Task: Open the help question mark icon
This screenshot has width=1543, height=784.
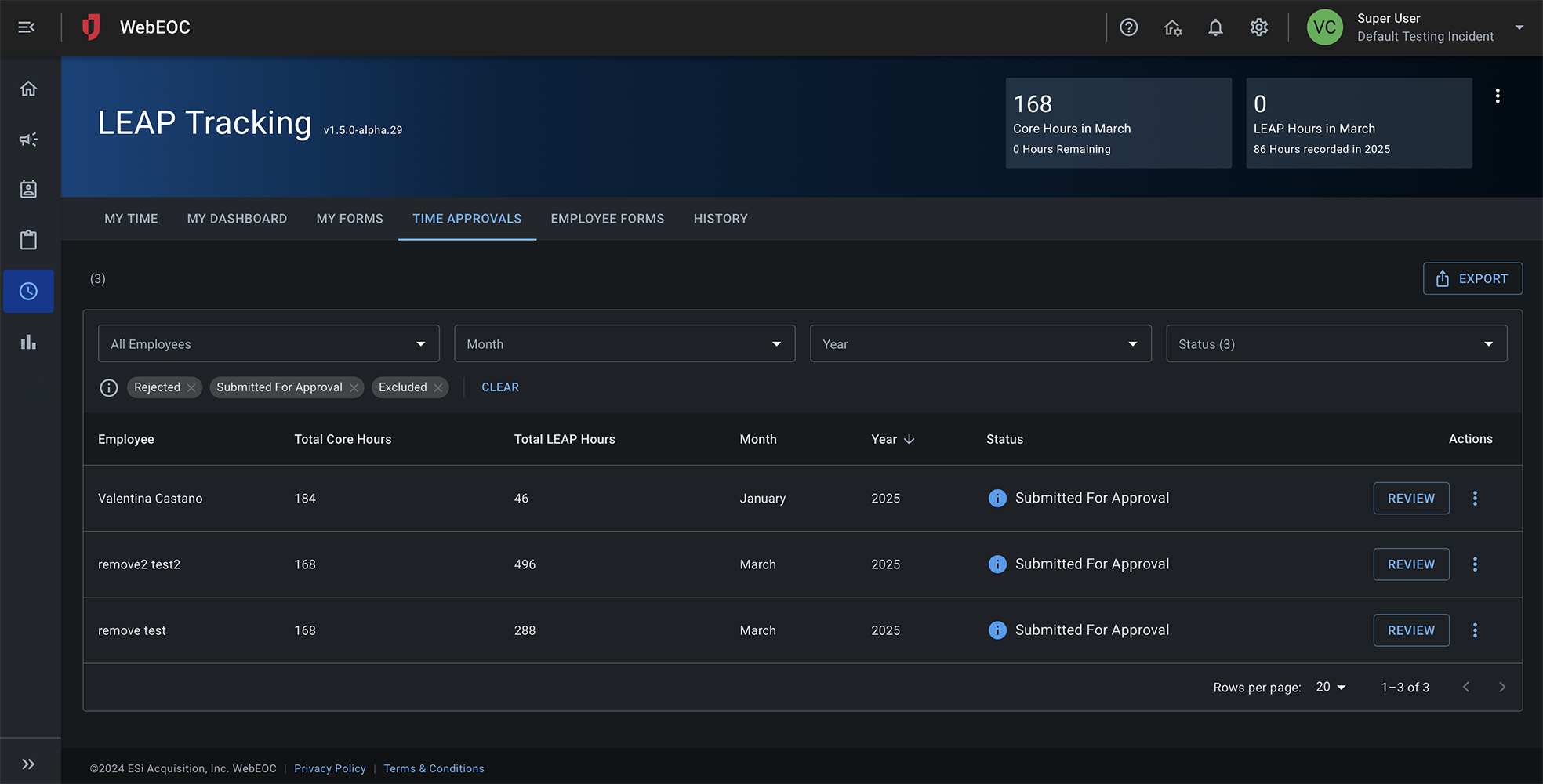Action: tap(1129, 27)
